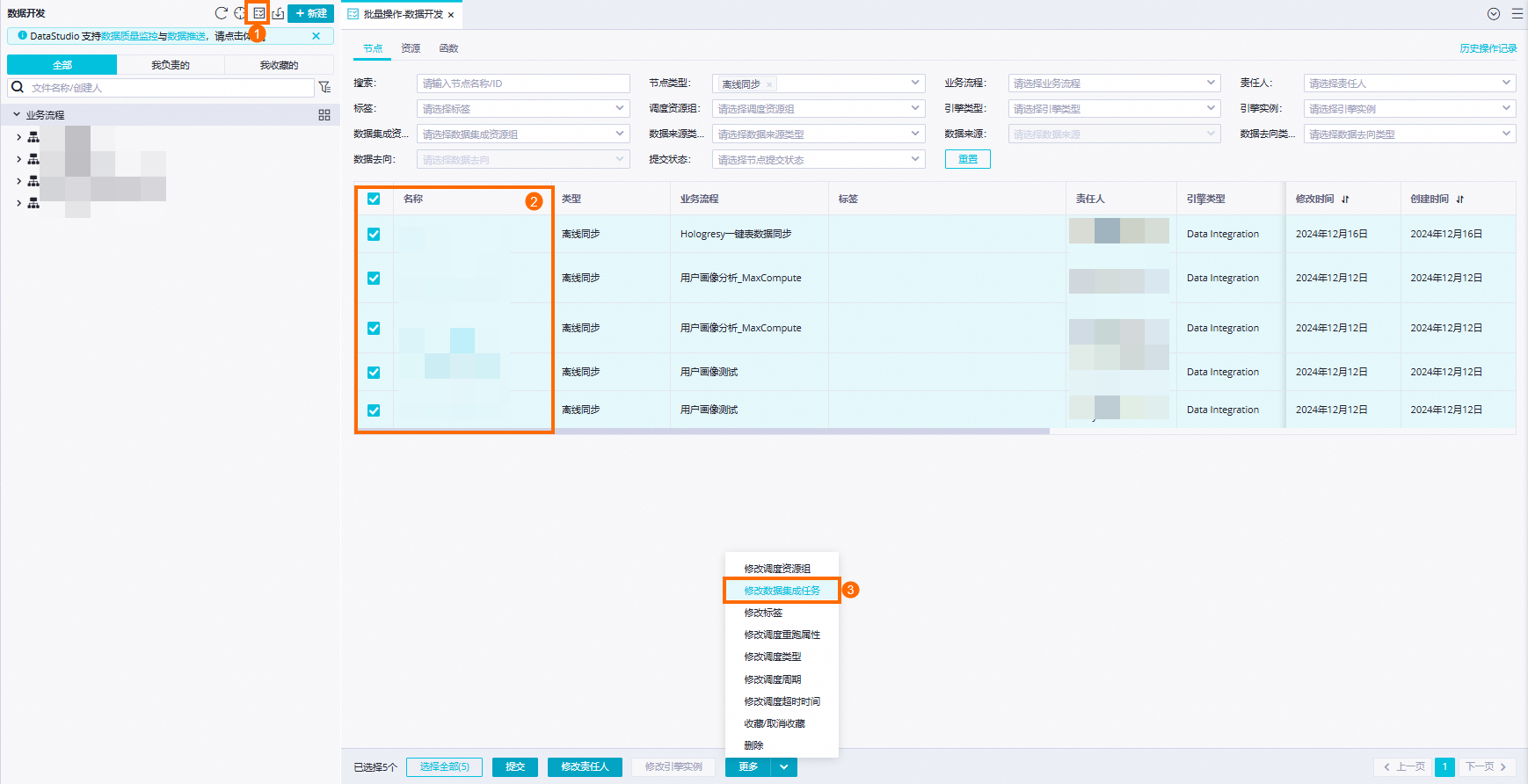Collapse the 业务流程 tree section
1528x784 pixels.
16,114
